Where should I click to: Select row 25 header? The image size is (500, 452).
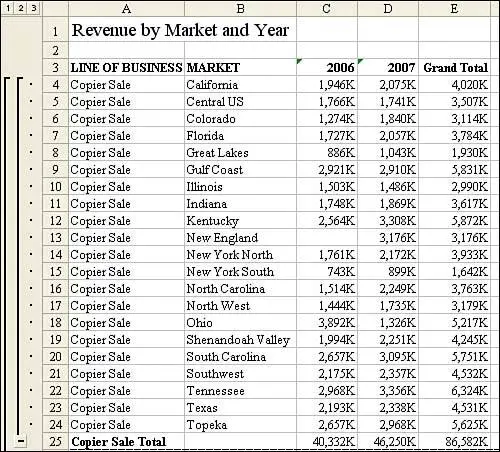pos(55,441)
